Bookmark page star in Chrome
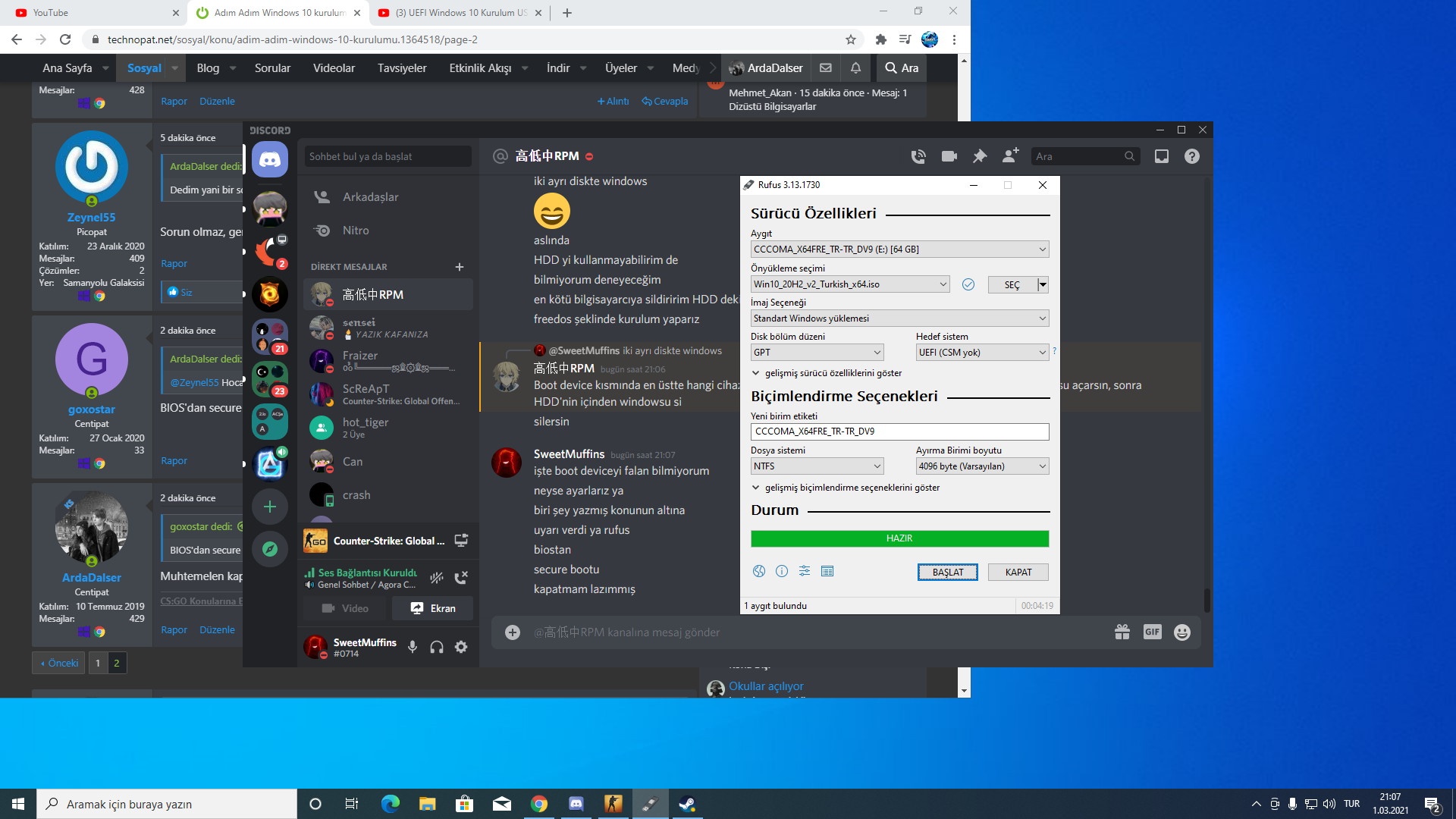Screen dimensions: 1456x819 coord(851,39)
